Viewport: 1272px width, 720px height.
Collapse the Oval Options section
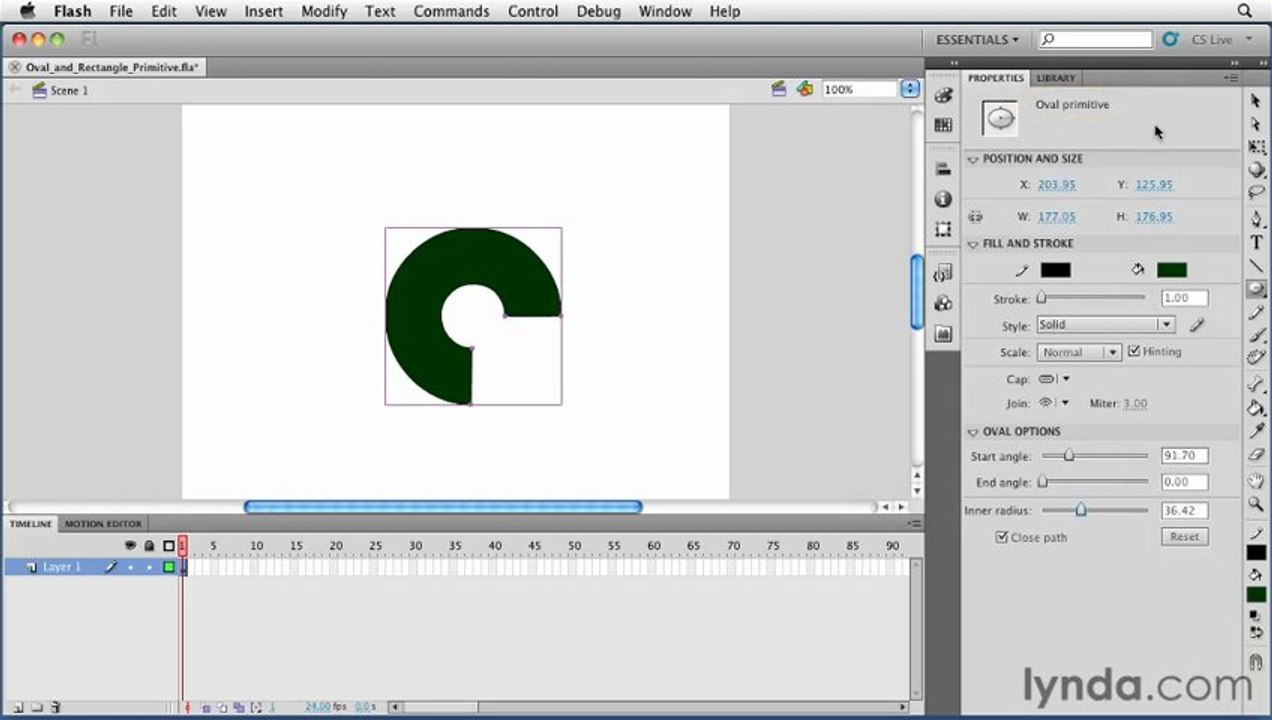point(973,432)
